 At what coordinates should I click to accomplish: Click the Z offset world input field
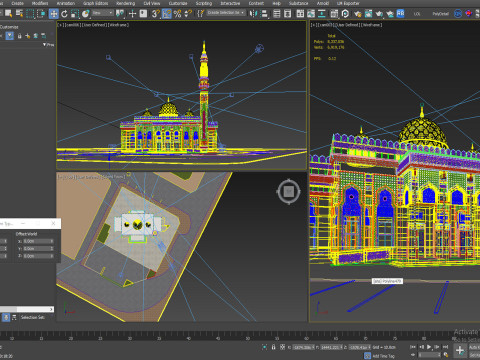click(38, 256)
